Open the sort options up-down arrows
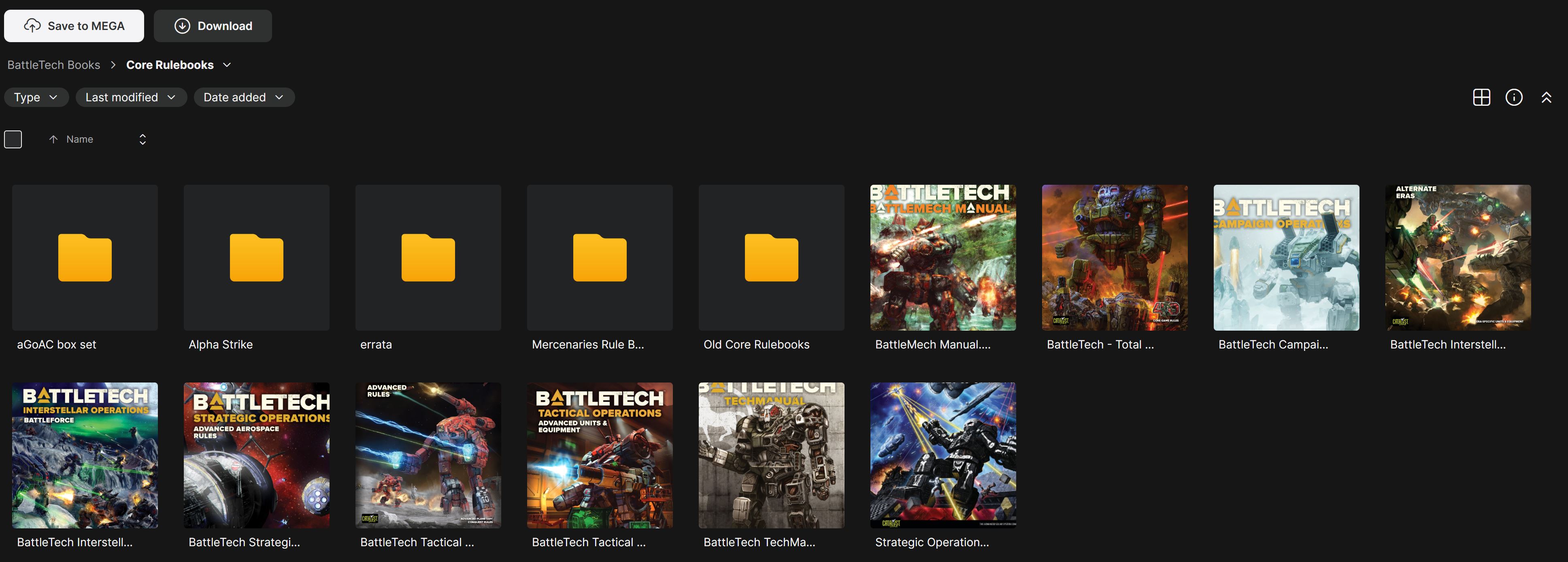The image size is (1568, 562). pos(143,139)
